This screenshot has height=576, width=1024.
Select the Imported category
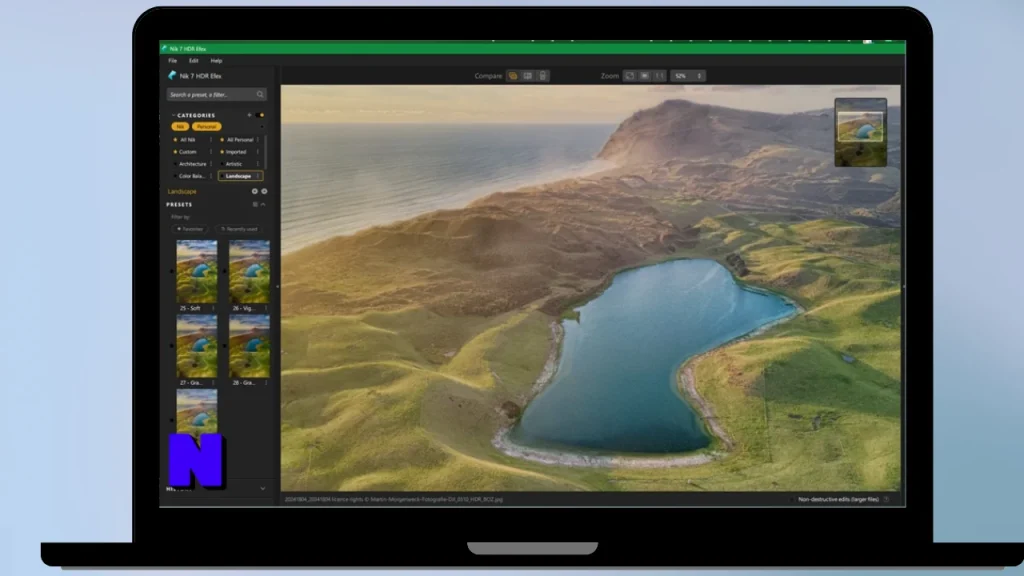(x=236, y=152)
